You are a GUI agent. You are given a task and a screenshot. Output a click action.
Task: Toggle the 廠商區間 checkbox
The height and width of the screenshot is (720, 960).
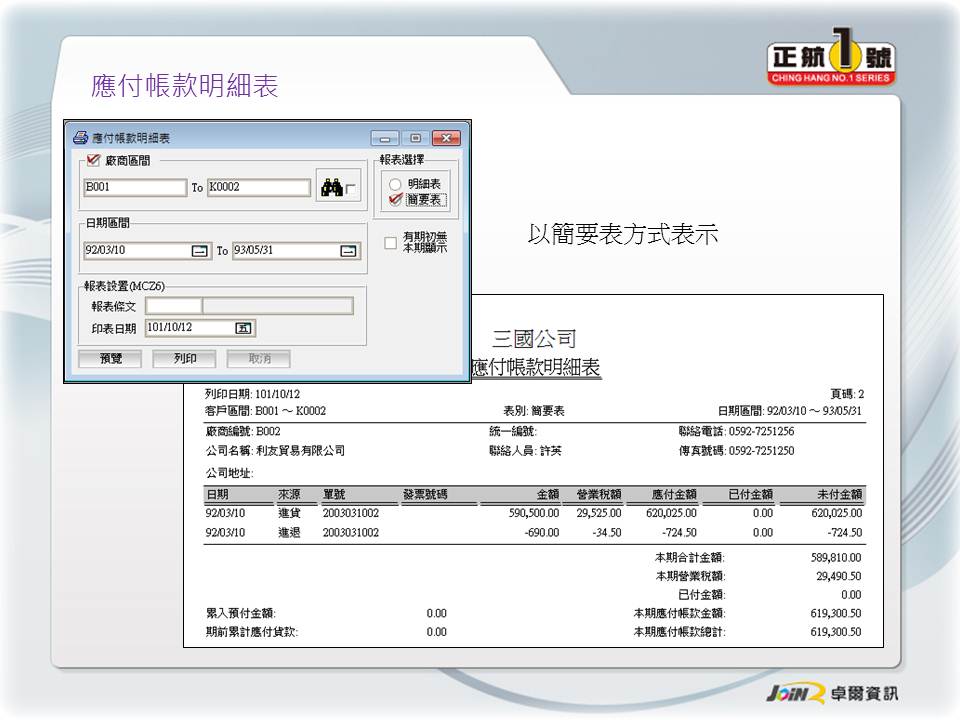coord(94,160)
